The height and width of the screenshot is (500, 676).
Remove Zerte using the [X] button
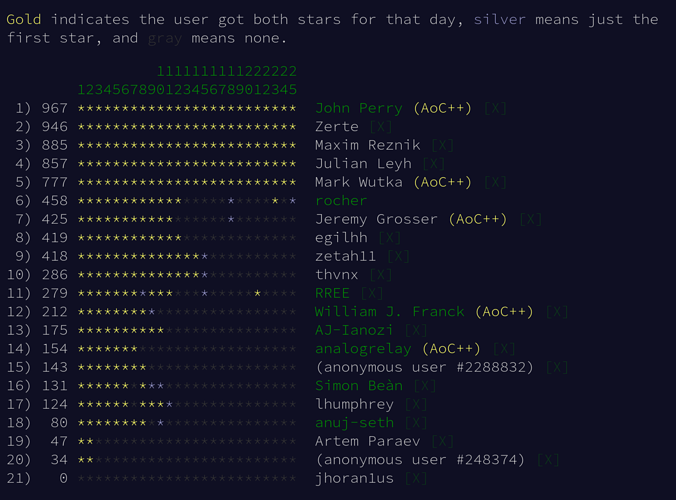381,127
